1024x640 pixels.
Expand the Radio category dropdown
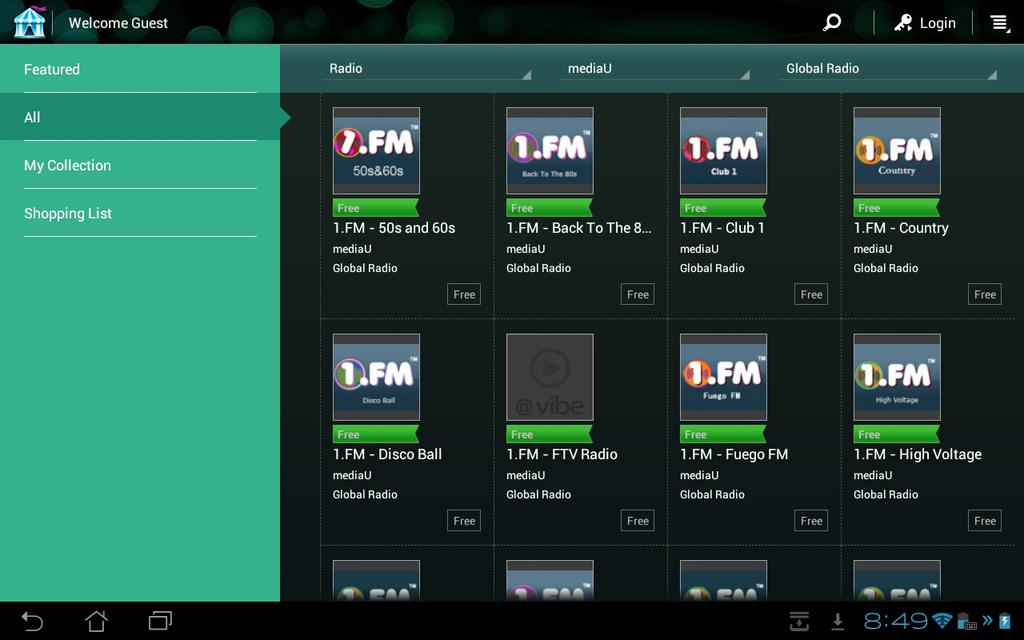(428, 69)
